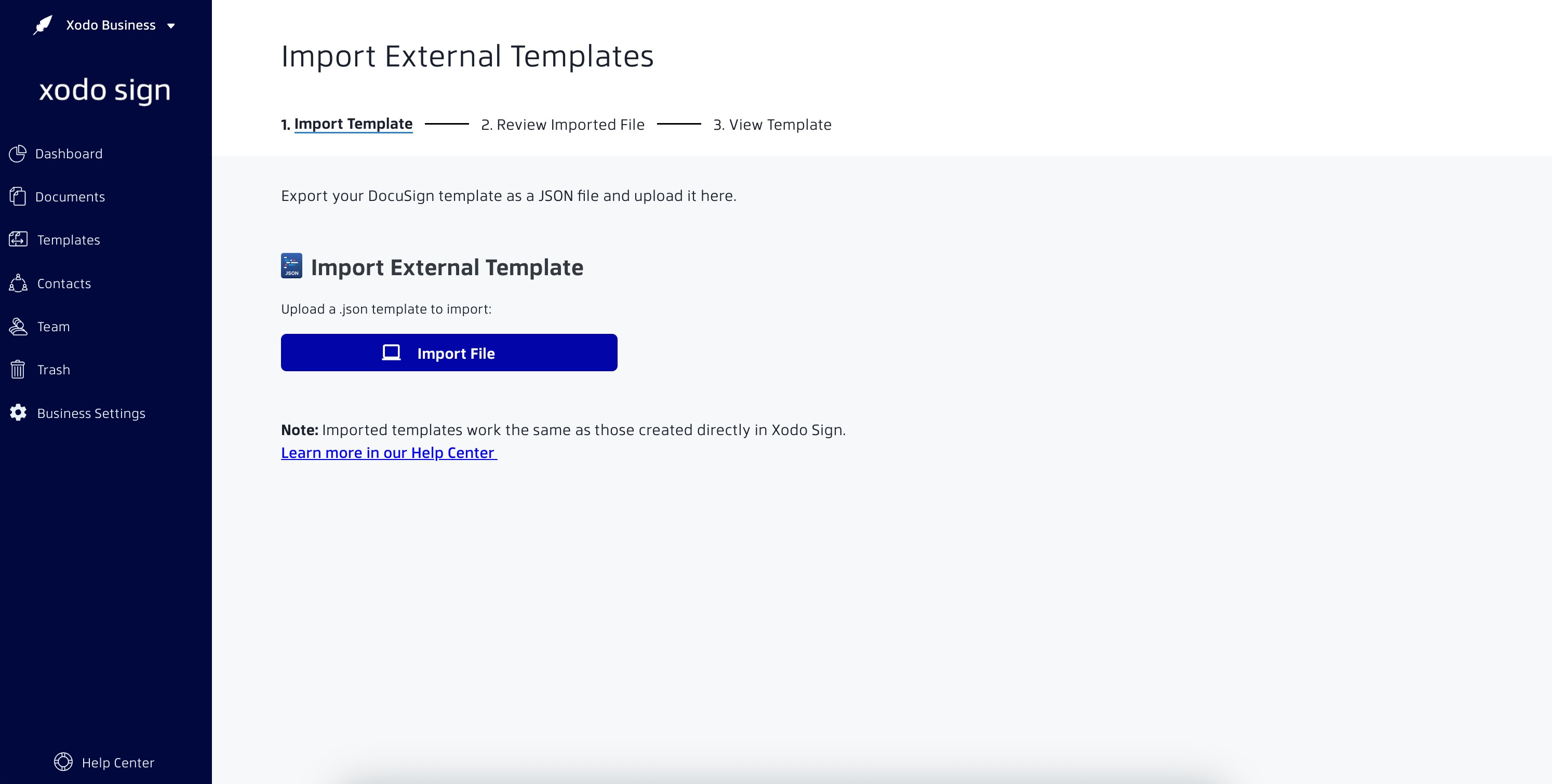Click the xodo sign logo text
Screen dimensions: 1552x784
point(105,90)
